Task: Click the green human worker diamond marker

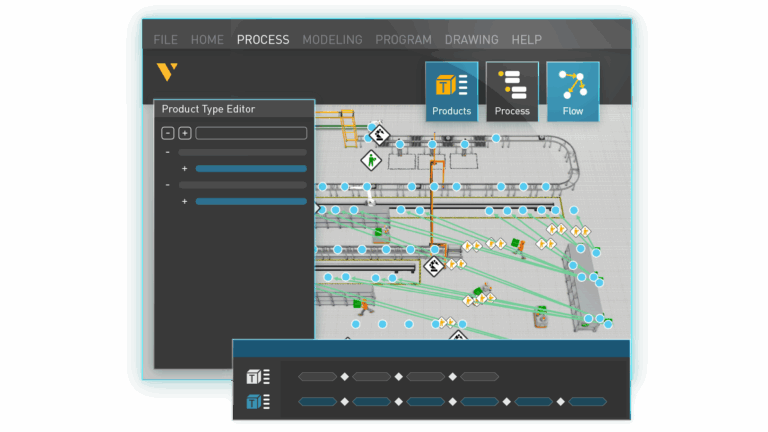Action: pyautogui.click(x=371, y=159)
